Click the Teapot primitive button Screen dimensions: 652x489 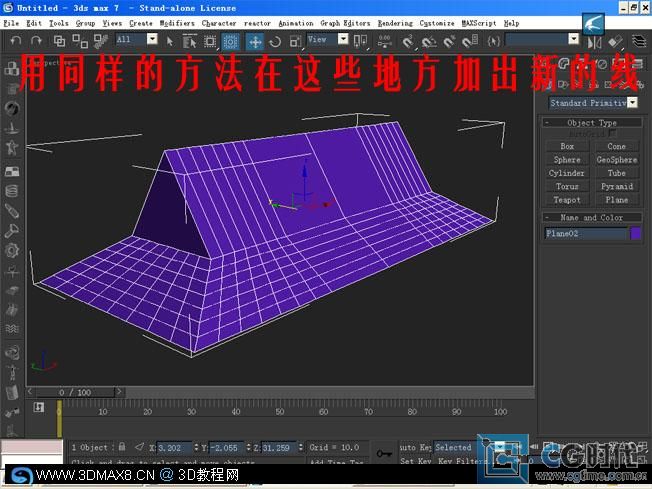[567, 200]
